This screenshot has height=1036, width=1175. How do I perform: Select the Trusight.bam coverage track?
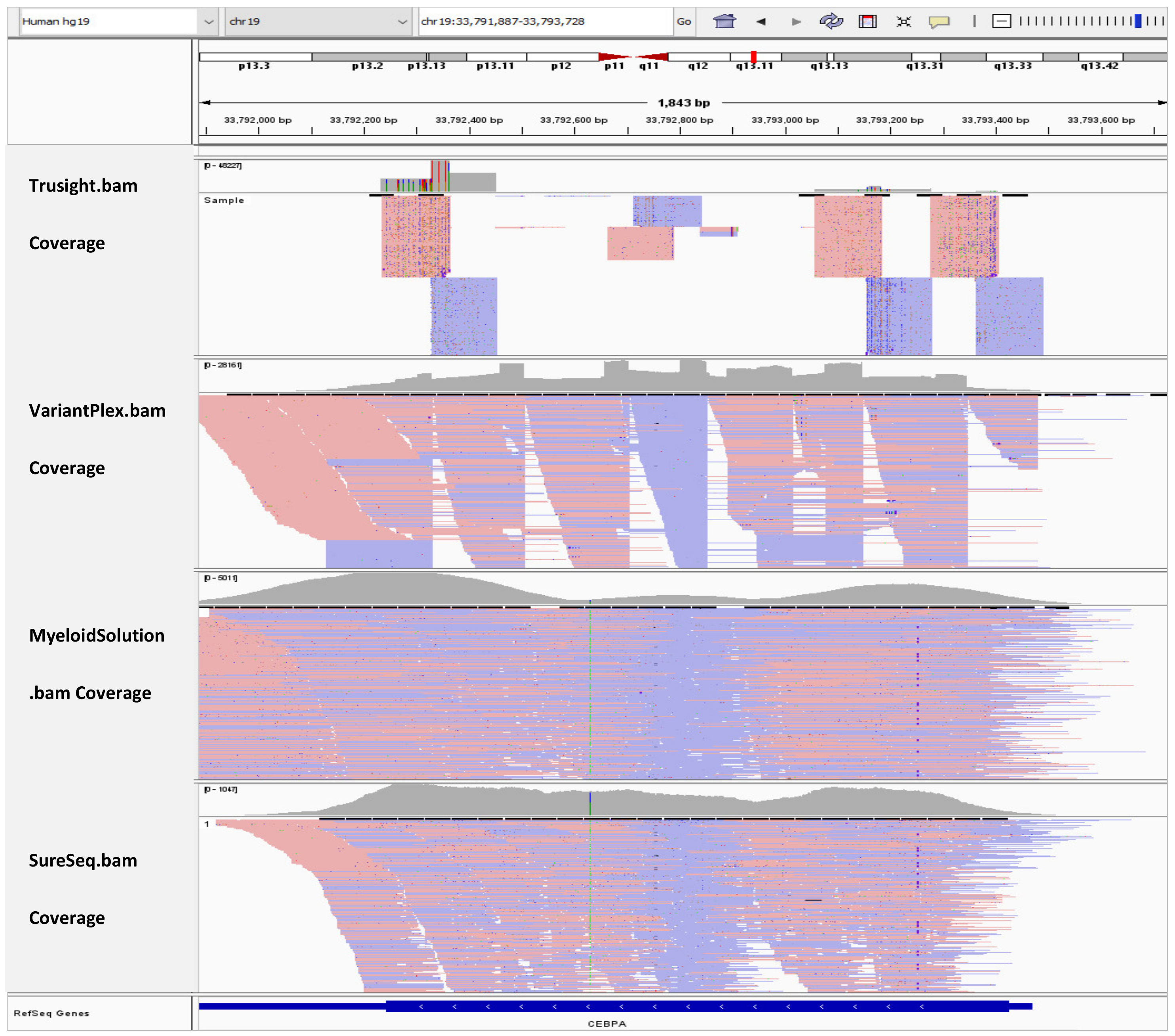pos(84,186)
